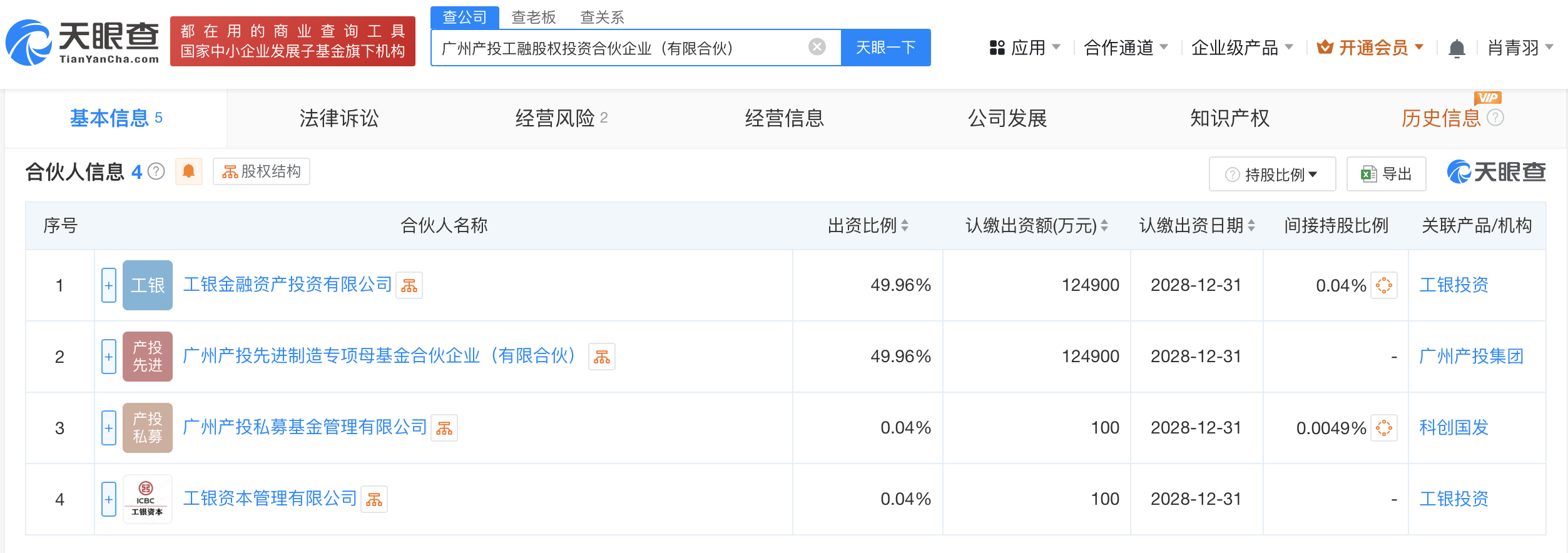Click indirect holding chart icon beside 0.04%
Screen dimensions: 1568x553
coord(1383,285)
